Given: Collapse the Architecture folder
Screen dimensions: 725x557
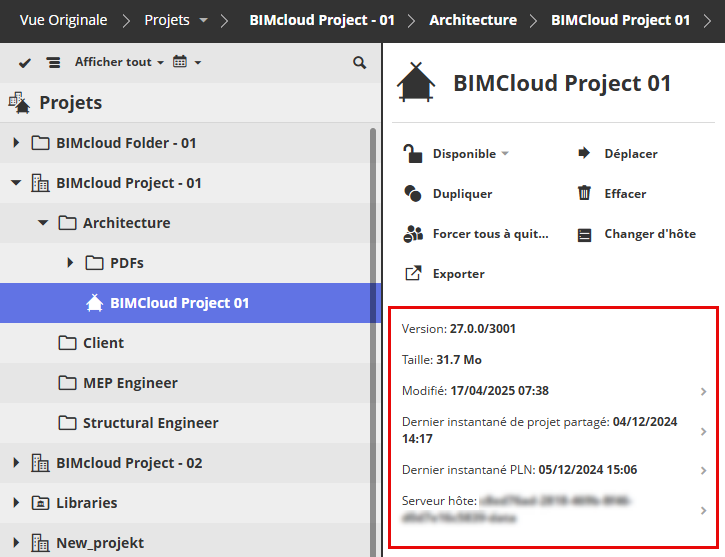Looking at the screenshot, I should pos(43,223).
